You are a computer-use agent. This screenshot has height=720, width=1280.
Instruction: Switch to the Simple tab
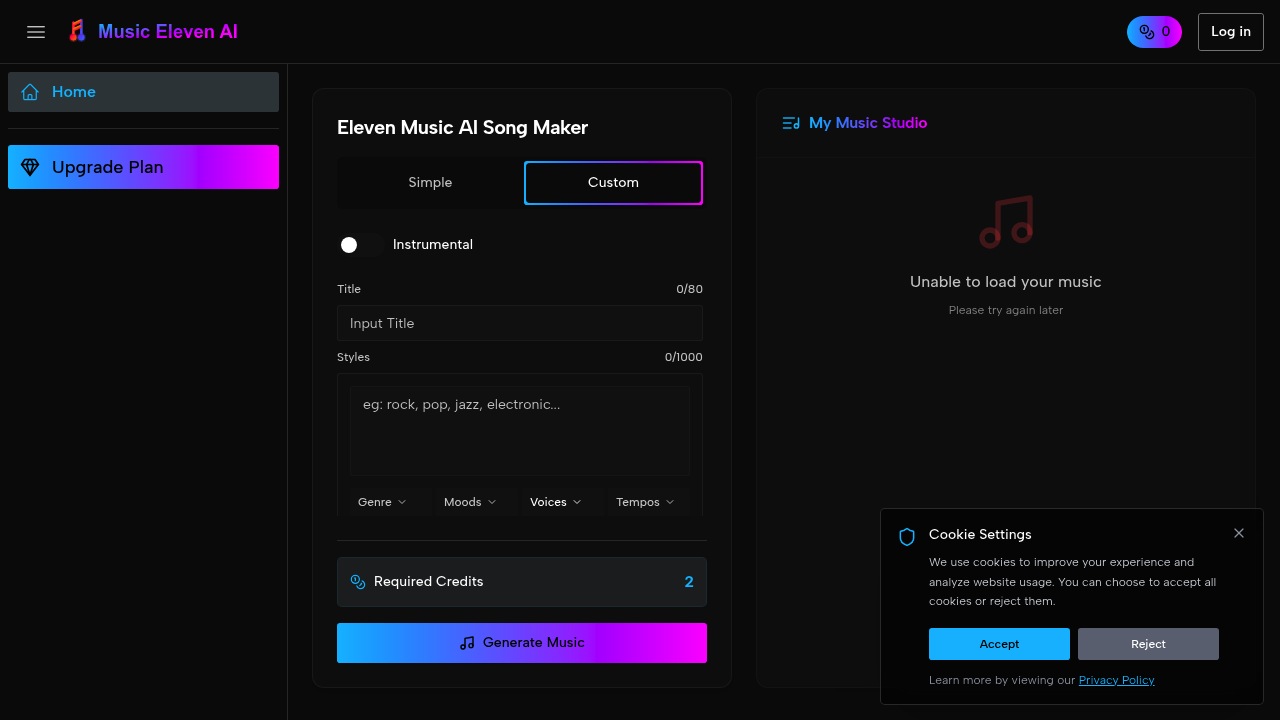tap(430, 182)
